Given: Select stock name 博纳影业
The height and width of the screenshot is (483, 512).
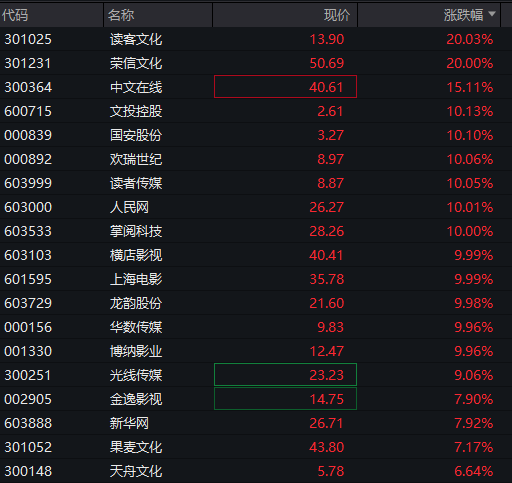Looking at the screenshot, I should coord(136,351).
